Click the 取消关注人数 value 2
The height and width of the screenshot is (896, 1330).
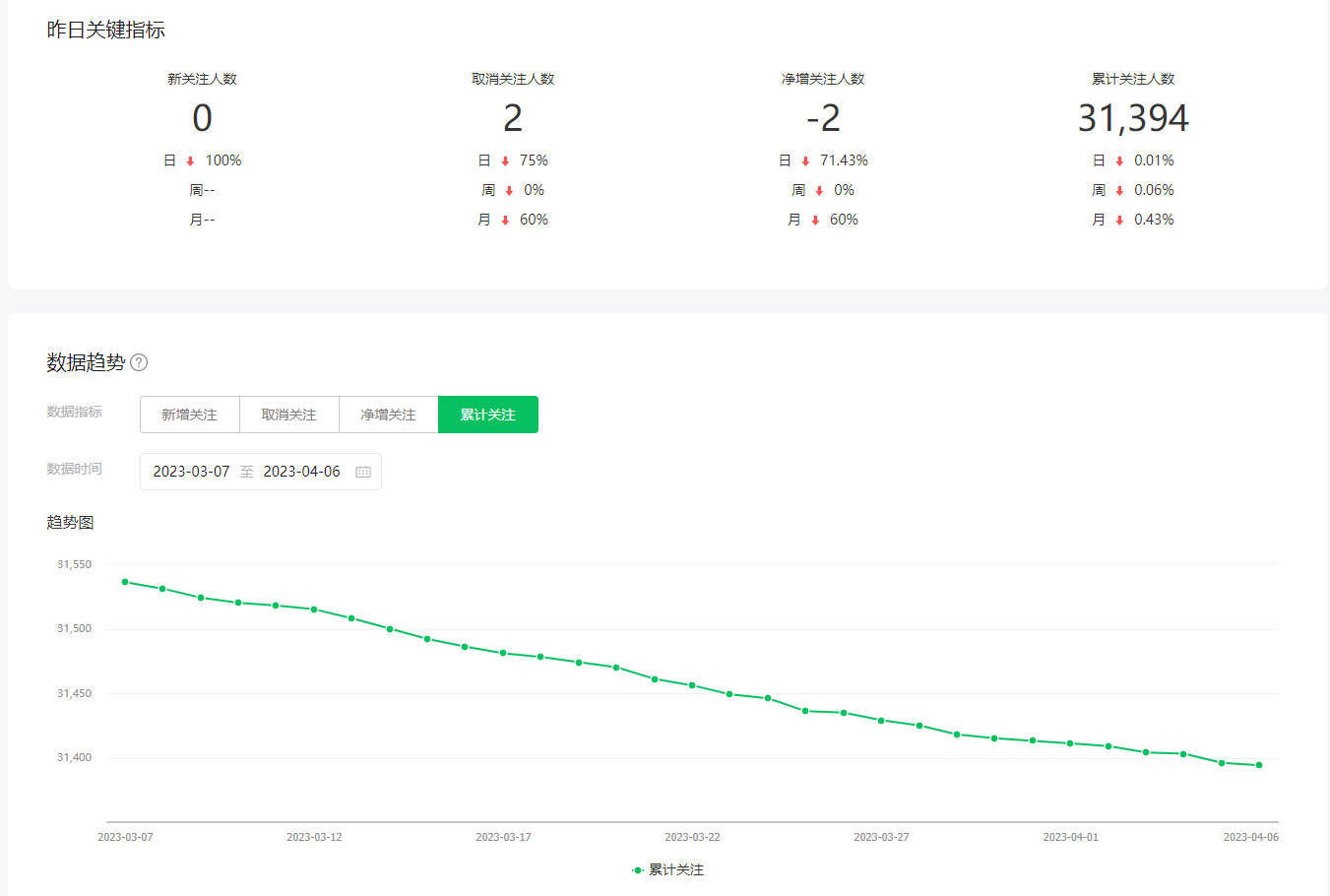coord(513,118)
